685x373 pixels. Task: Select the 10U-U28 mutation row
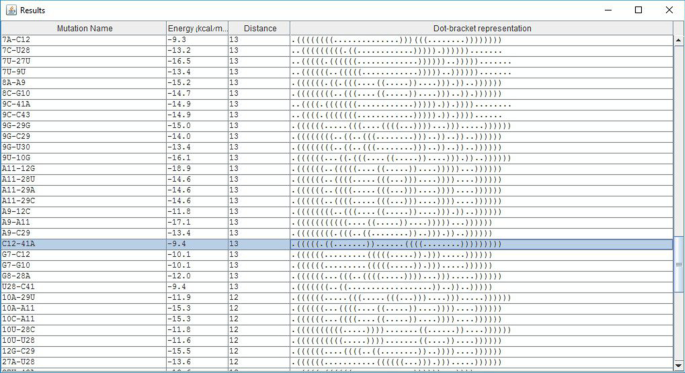[337, 341]
